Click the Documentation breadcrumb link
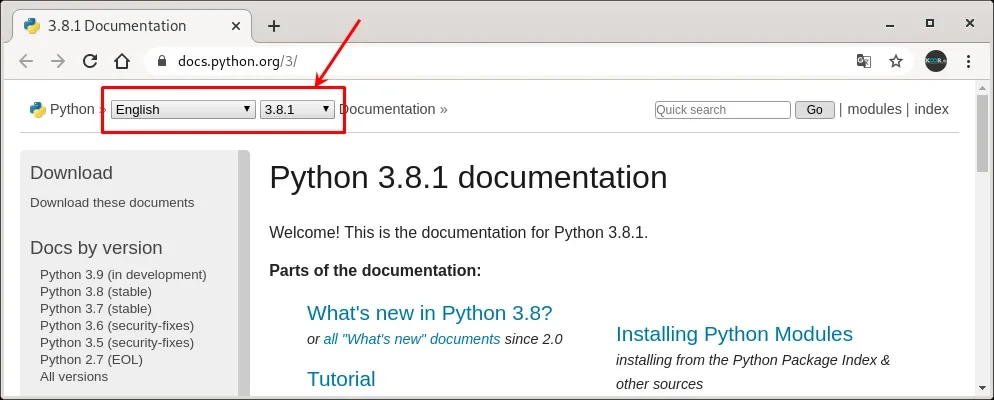This screenshot has width=994, height=400. [387, 109]
